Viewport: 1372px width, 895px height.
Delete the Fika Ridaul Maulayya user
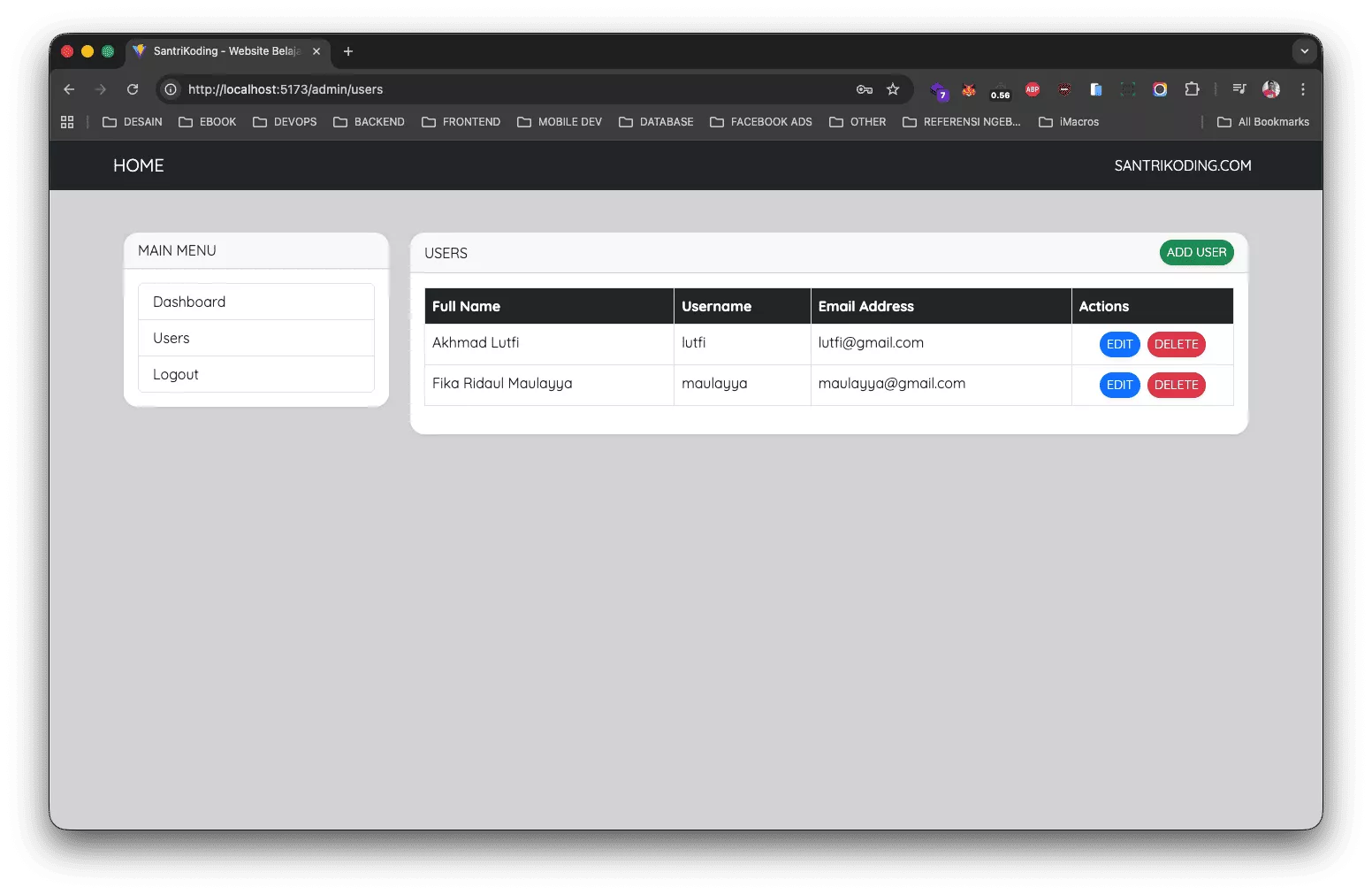(1176, 385)
